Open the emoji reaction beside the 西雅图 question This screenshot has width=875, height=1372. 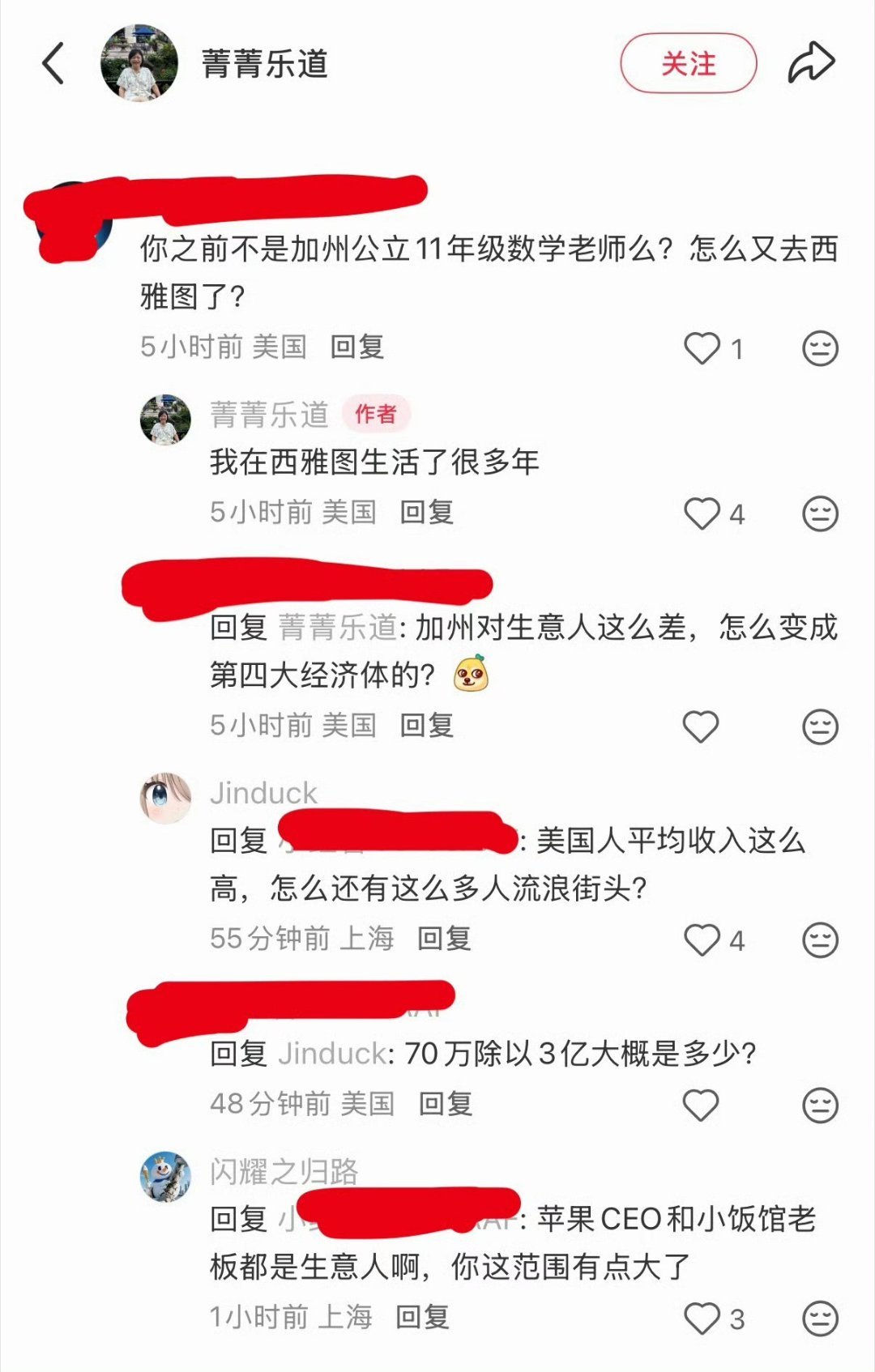tap(820, 348)
